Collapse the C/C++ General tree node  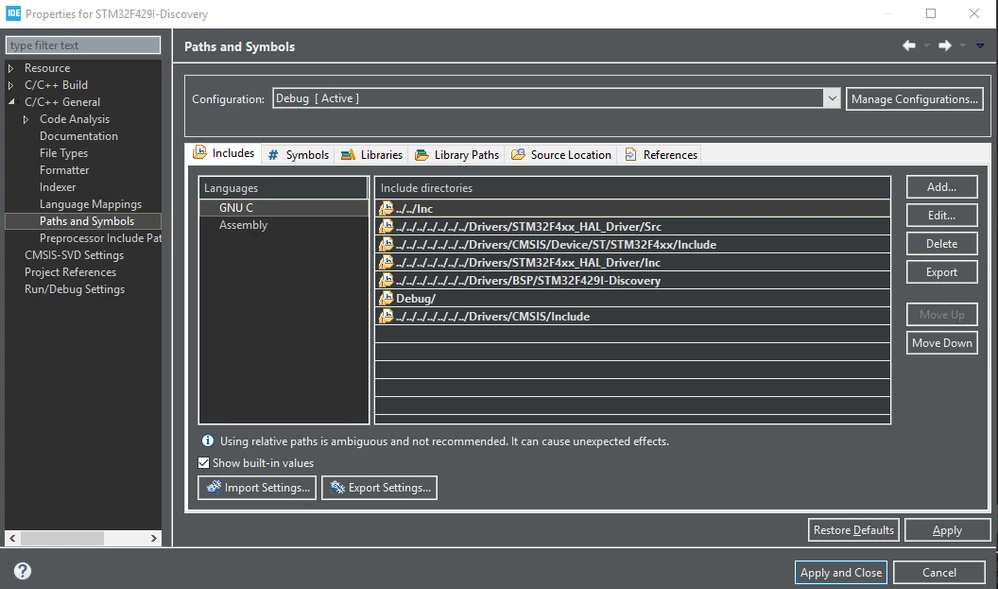[x=11, y=102]
